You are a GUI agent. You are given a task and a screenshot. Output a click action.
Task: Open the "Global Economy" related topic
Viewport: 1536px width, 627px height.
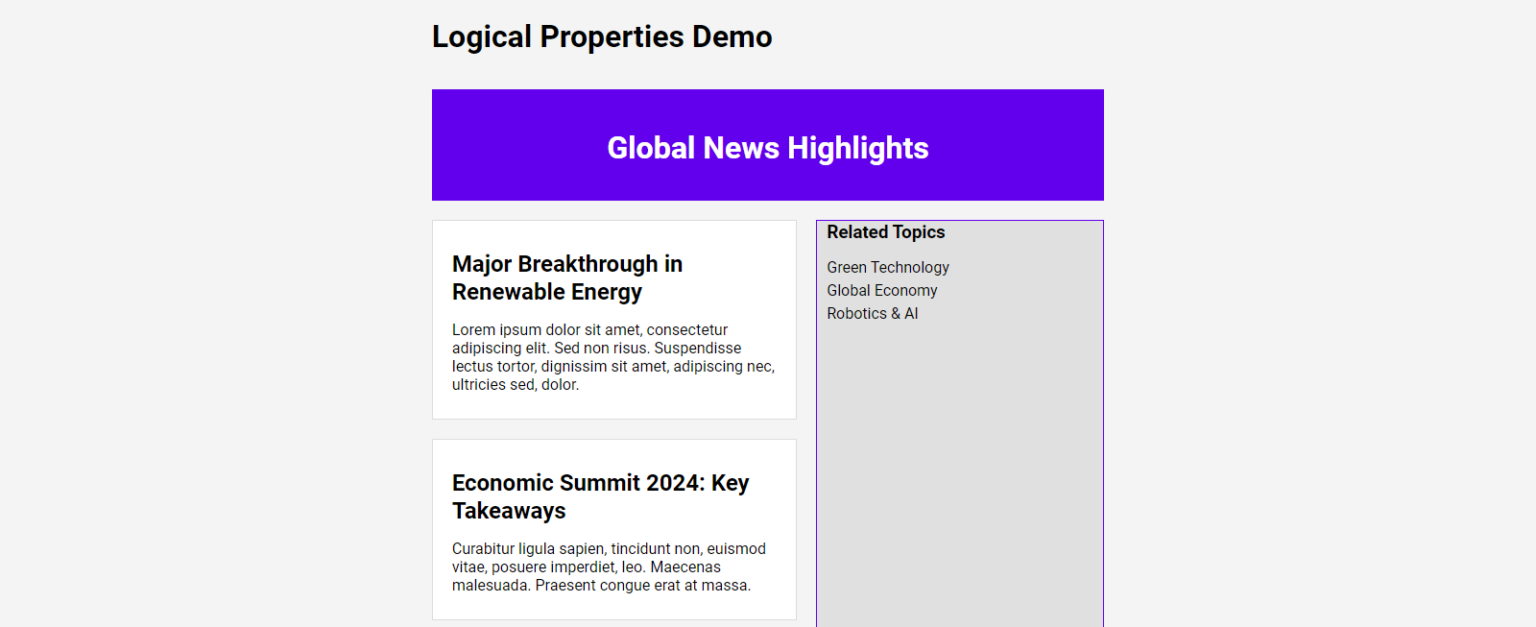[881, 290]
